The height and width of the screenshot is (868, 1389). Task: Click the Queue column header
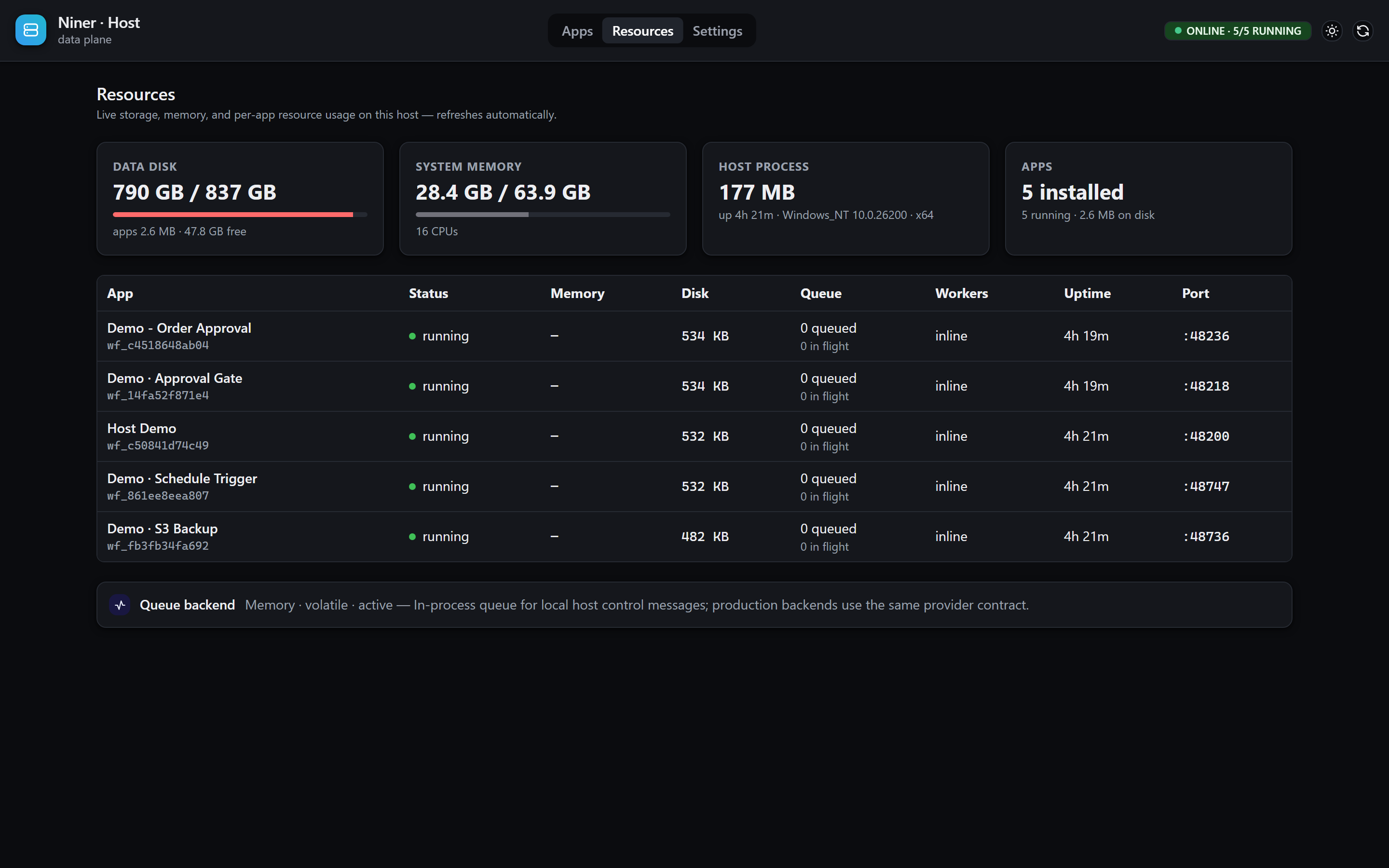pyautogui.click(x=821, y=293)
